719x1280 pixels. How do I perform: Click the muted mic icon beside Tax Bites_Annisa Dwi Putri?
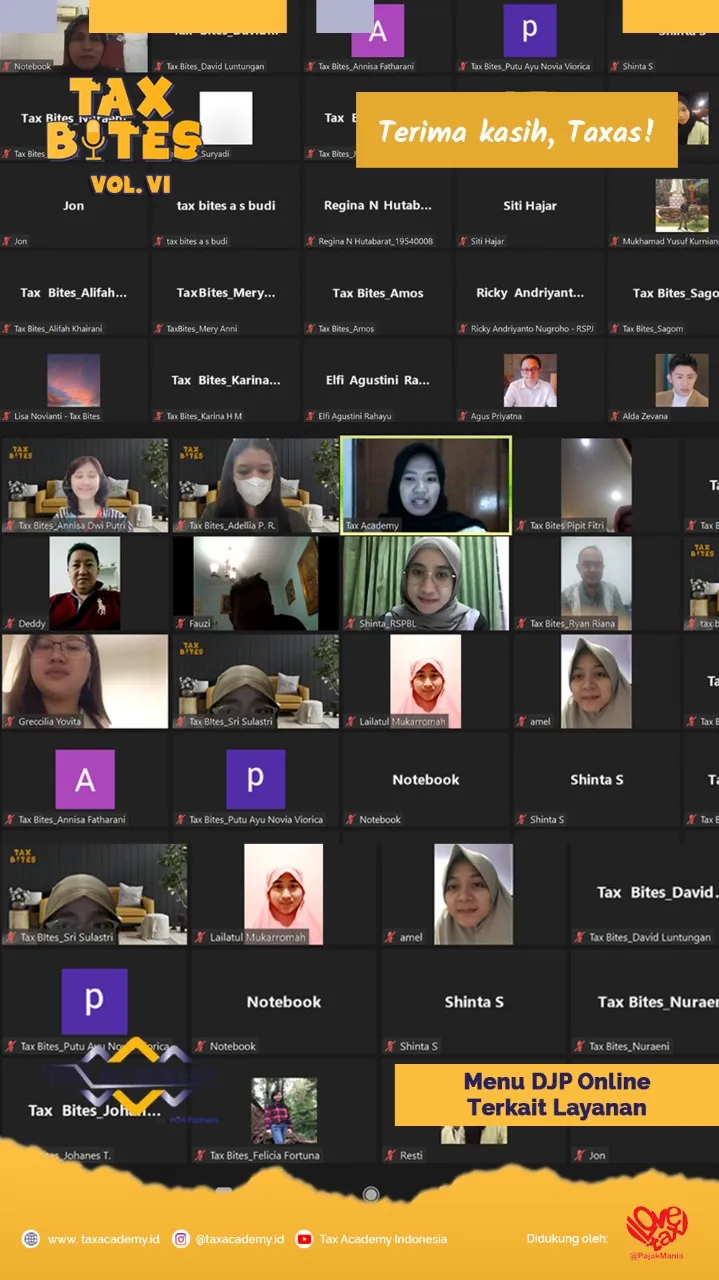coord(10,525)
